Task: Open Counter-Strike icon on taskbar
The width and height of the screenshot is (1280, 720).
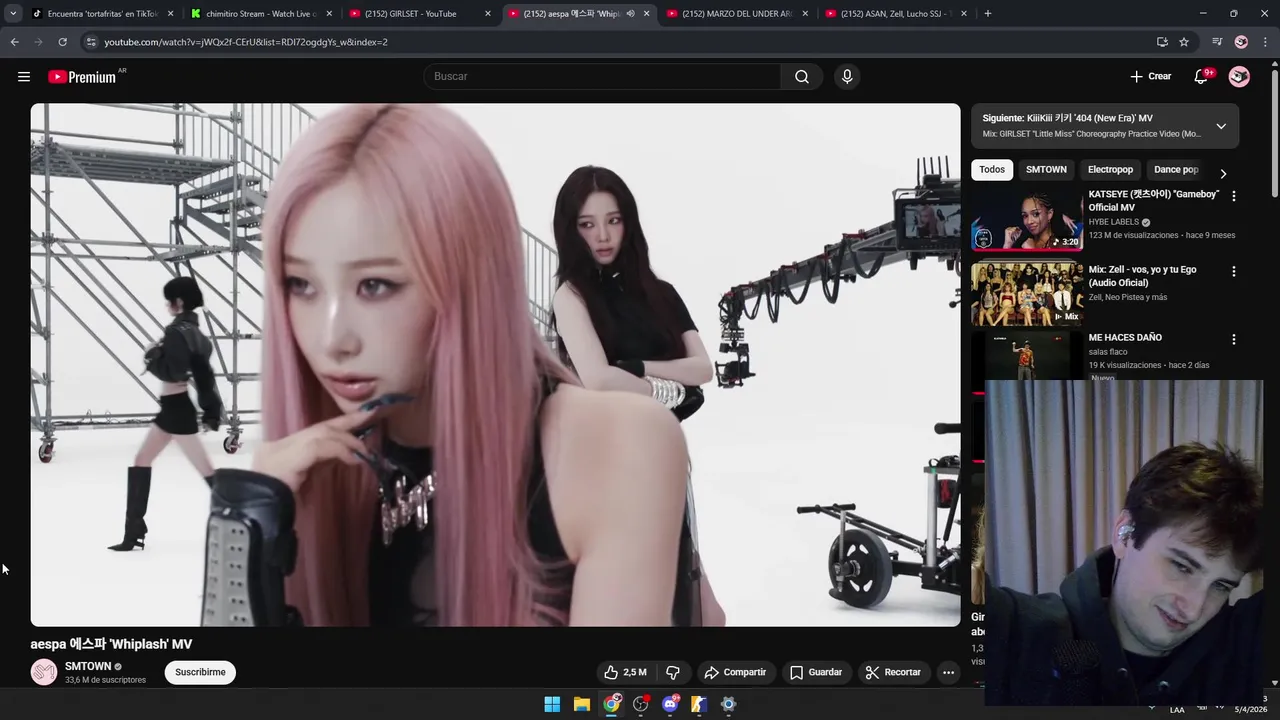Action: click(x=699, y=704)
